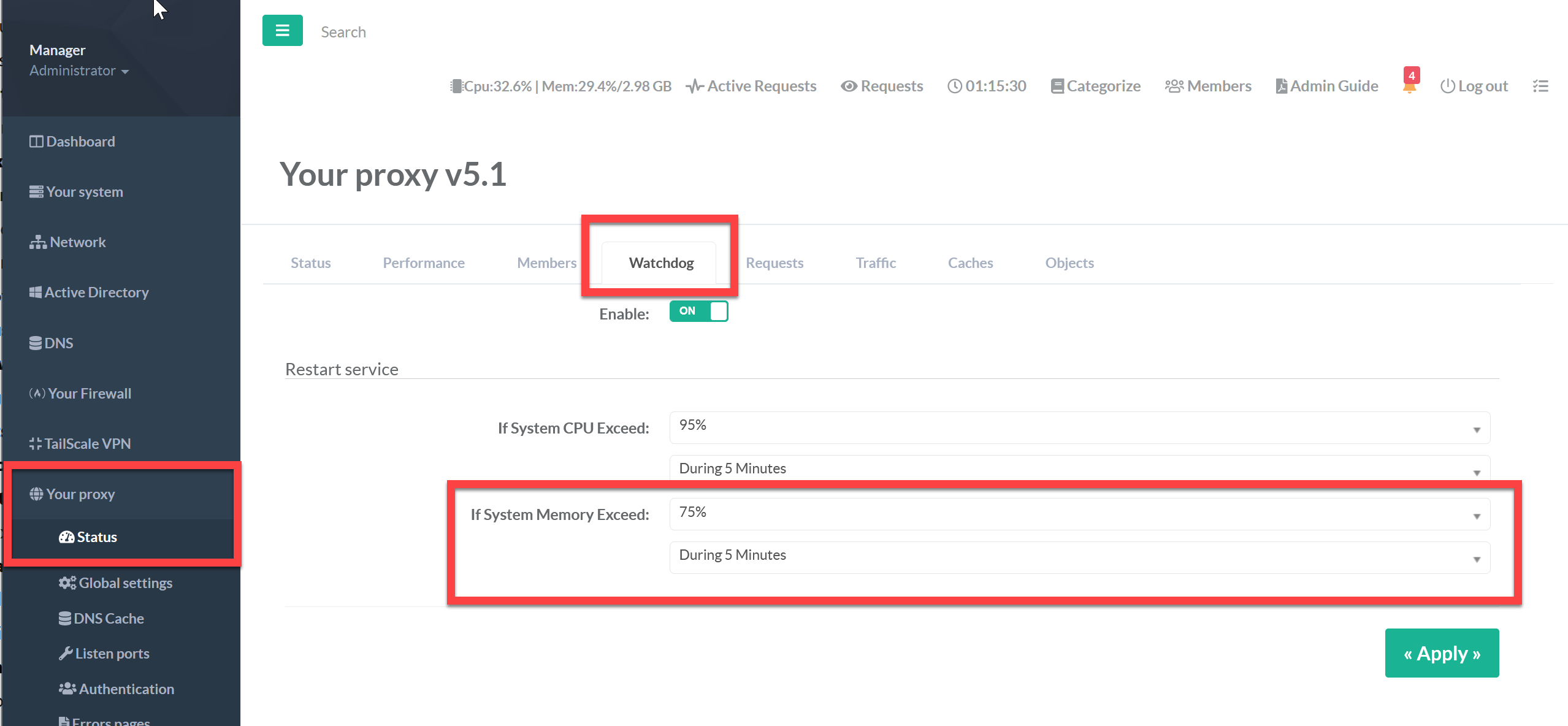Screen dimensions: 1568x726
Task: Open the System Memory Exceed 75% dropdown
Action: pos(1079,514)
